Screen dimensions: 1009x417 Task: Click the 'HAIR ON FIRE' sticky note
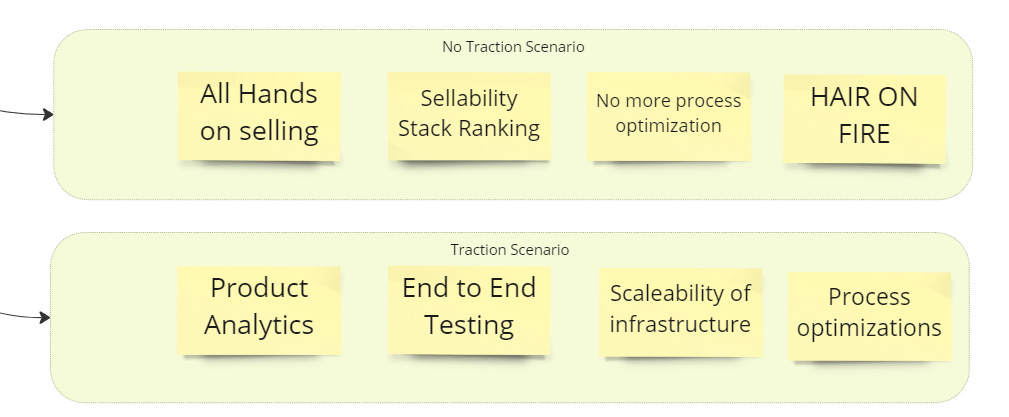click(865, 118)
